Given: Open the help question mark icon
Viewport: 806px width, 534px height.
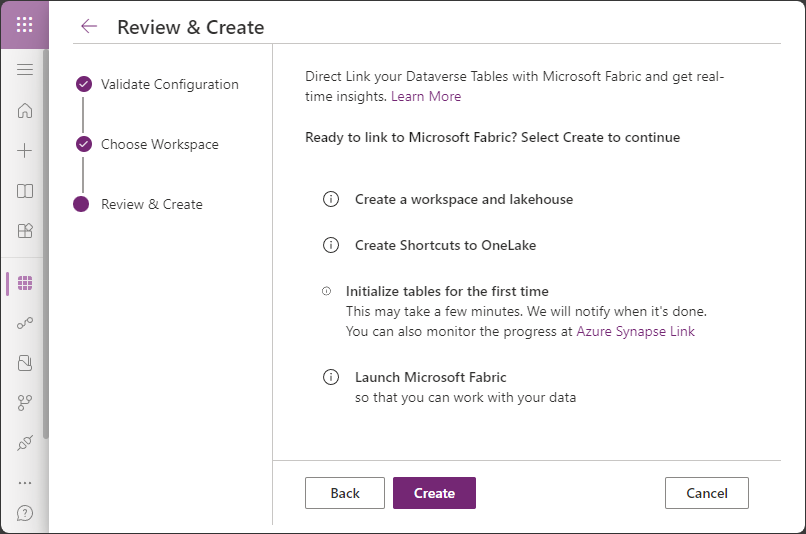Looking at the screenshot, I should (x=25, y=513).
